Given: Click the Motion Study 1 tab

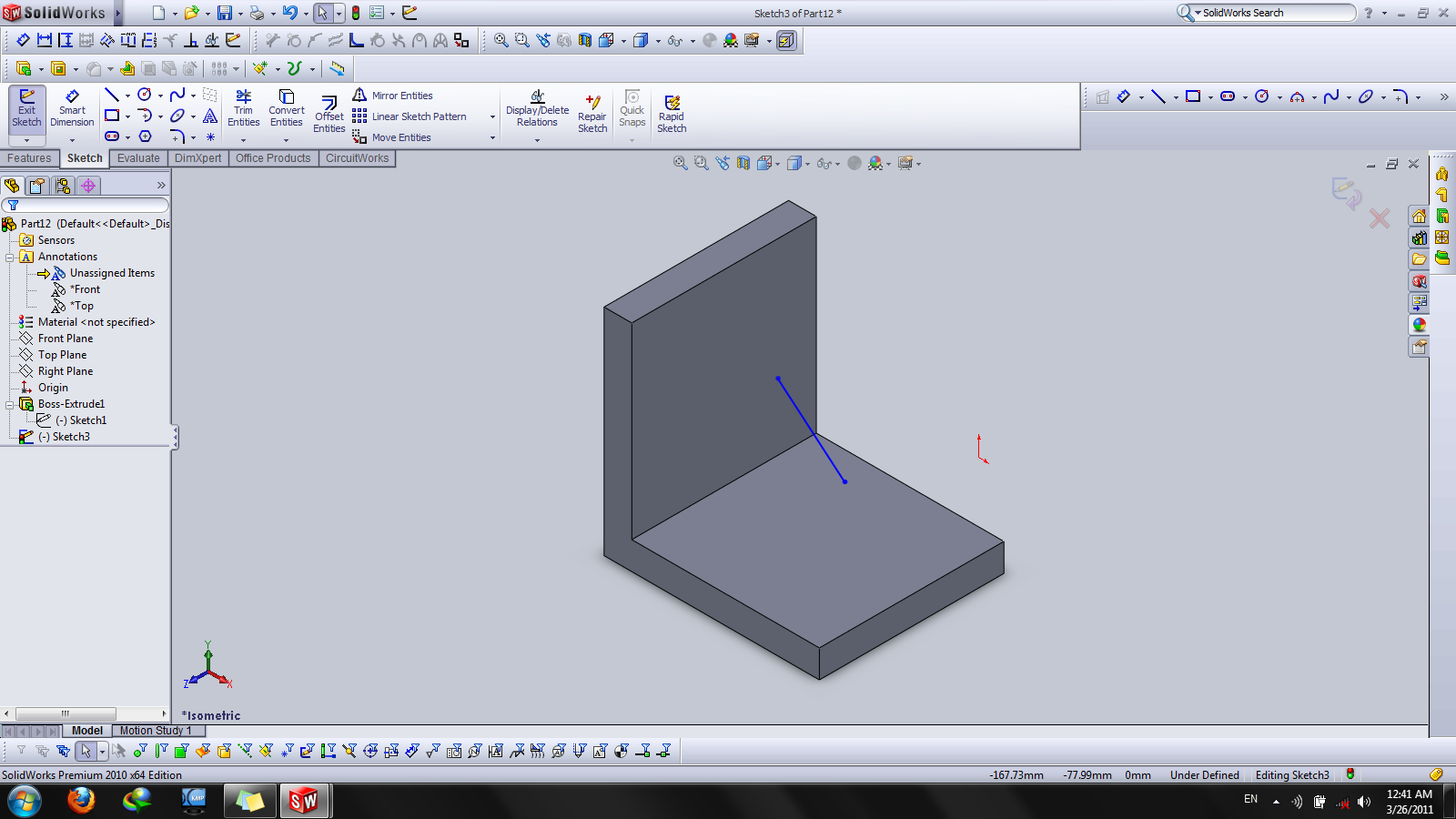Looking at the screenshot, I should (x=156, y=731).
